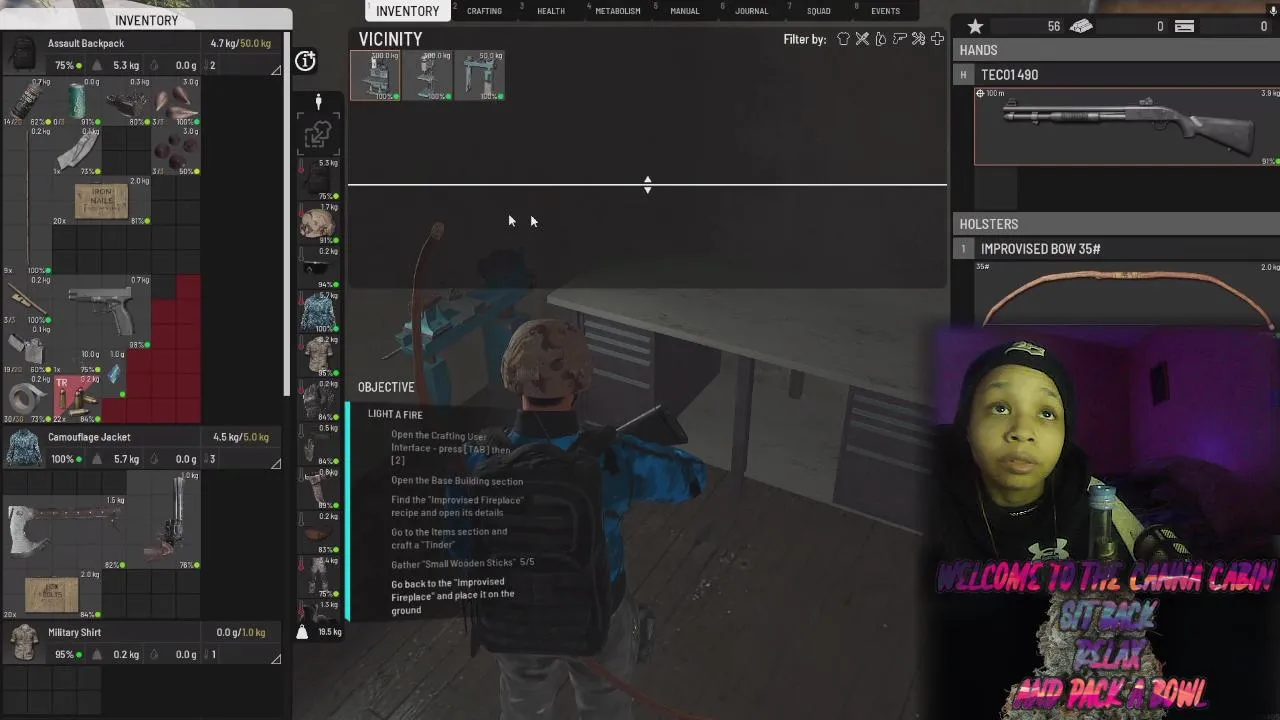The height and width of the screenshot is (720, 1280).
Task: Open the Events tab
Action: 885,11
